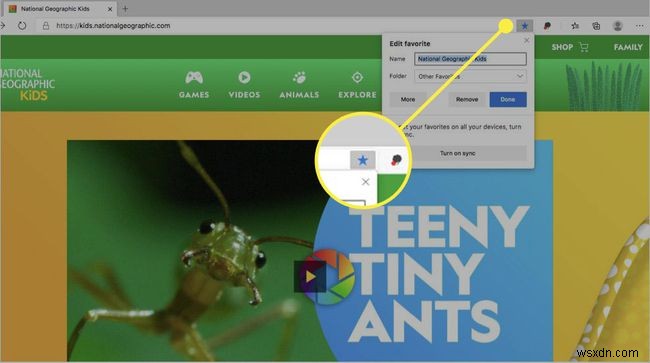This screenshot has width=650, height=363.
Task: Click the favorite Name text field
Action: (x=471, y=59)
